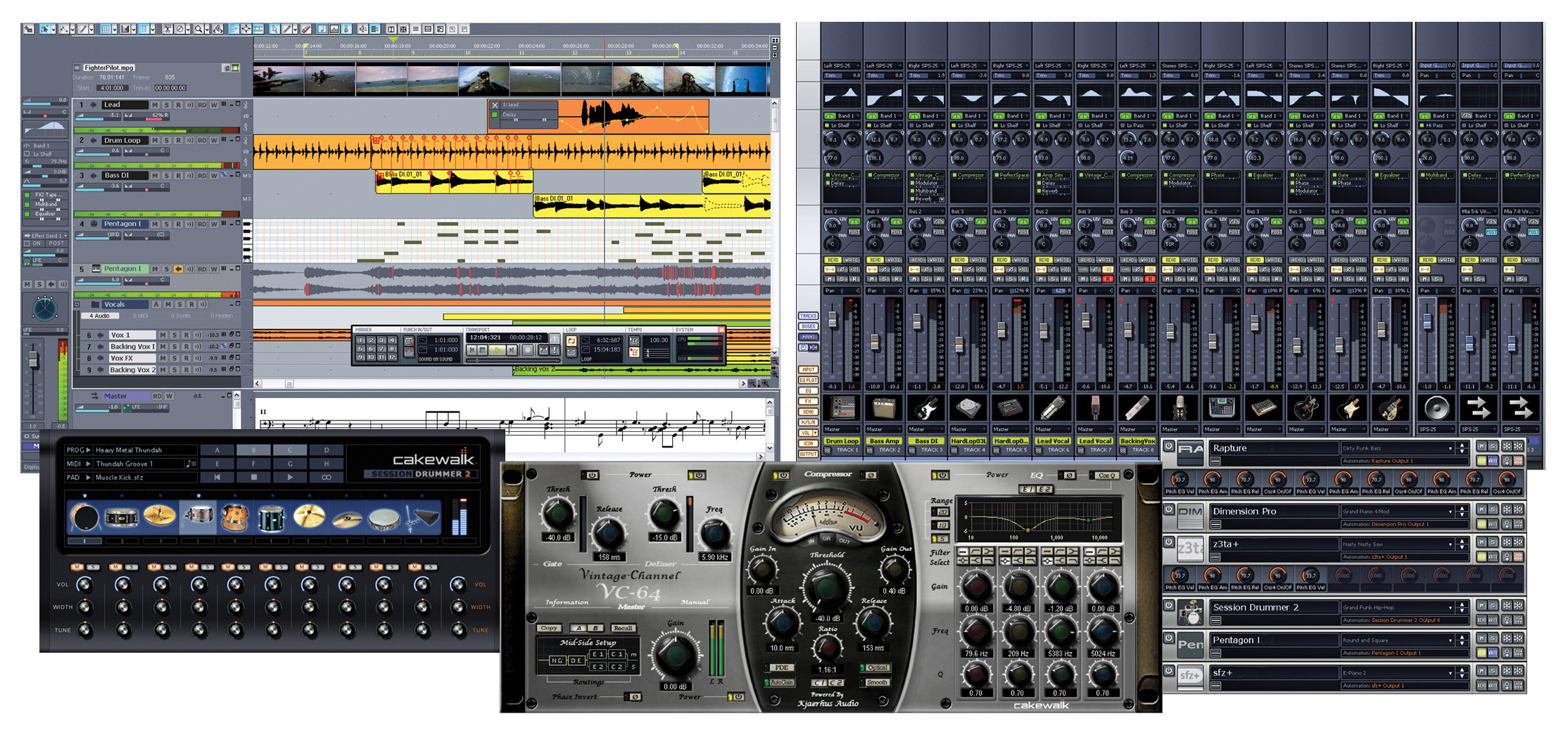Viewport: 1568px width, 735px height.
Task: Click the Snap to Grid icon in toolbar
Action: [x=107, y=29]
